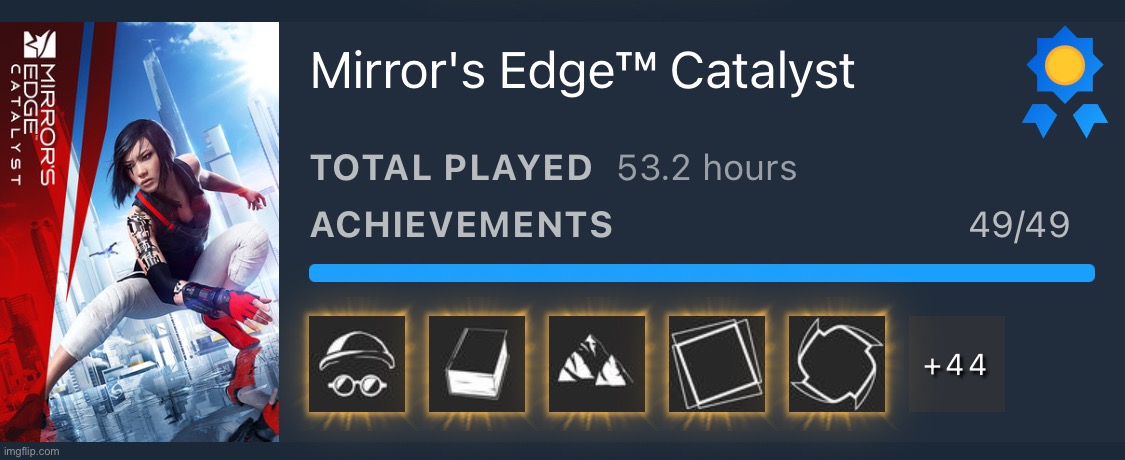
Task: Click the cap and glasses achievement icon
Action: click(x=357, y=364)
